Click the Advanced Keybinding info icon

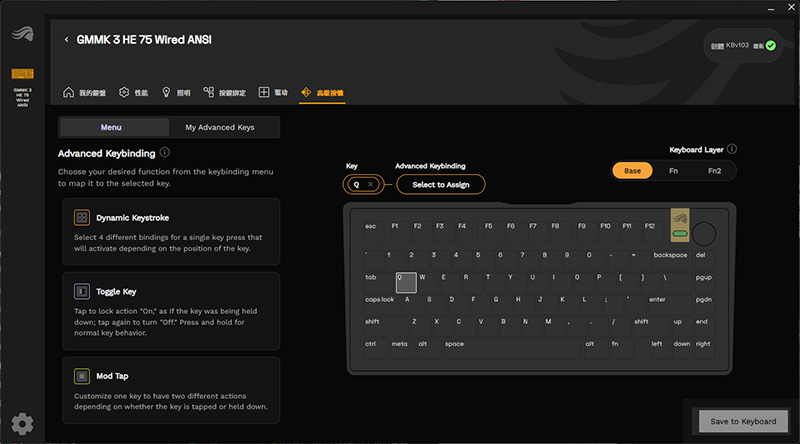pyautogui.click(x=165, y=153)
